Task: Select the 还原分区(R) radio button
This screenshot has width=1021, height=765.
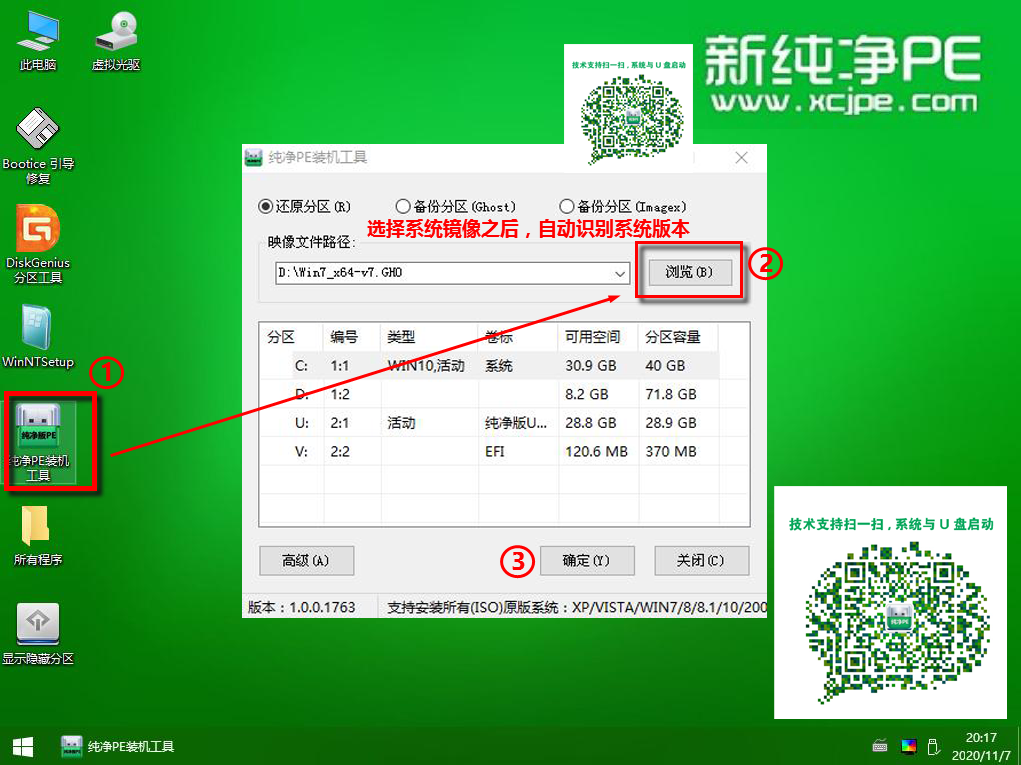Action: click(266, 207)
